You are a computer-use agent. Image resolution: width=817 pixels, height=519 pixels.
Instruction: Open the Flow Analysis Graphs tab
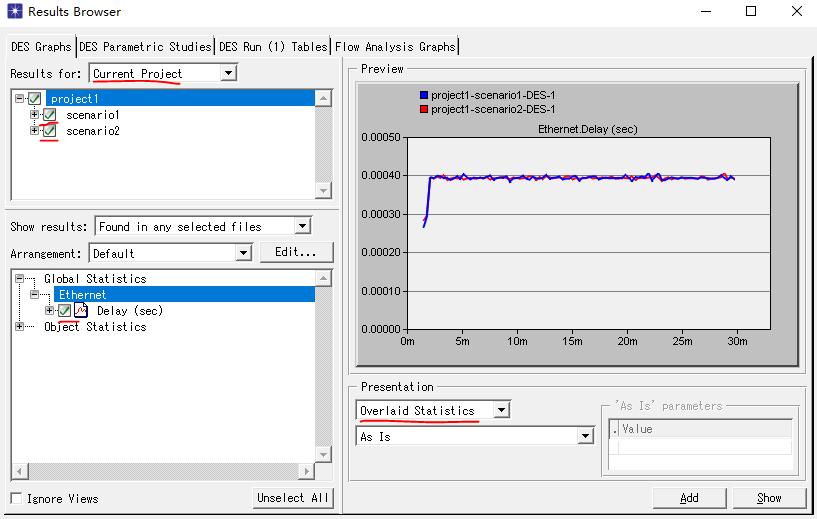click(395, 47)
